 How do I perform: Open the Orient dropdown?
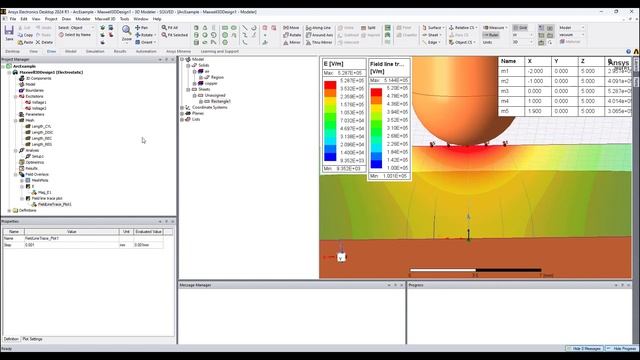(x=144, y=42)
